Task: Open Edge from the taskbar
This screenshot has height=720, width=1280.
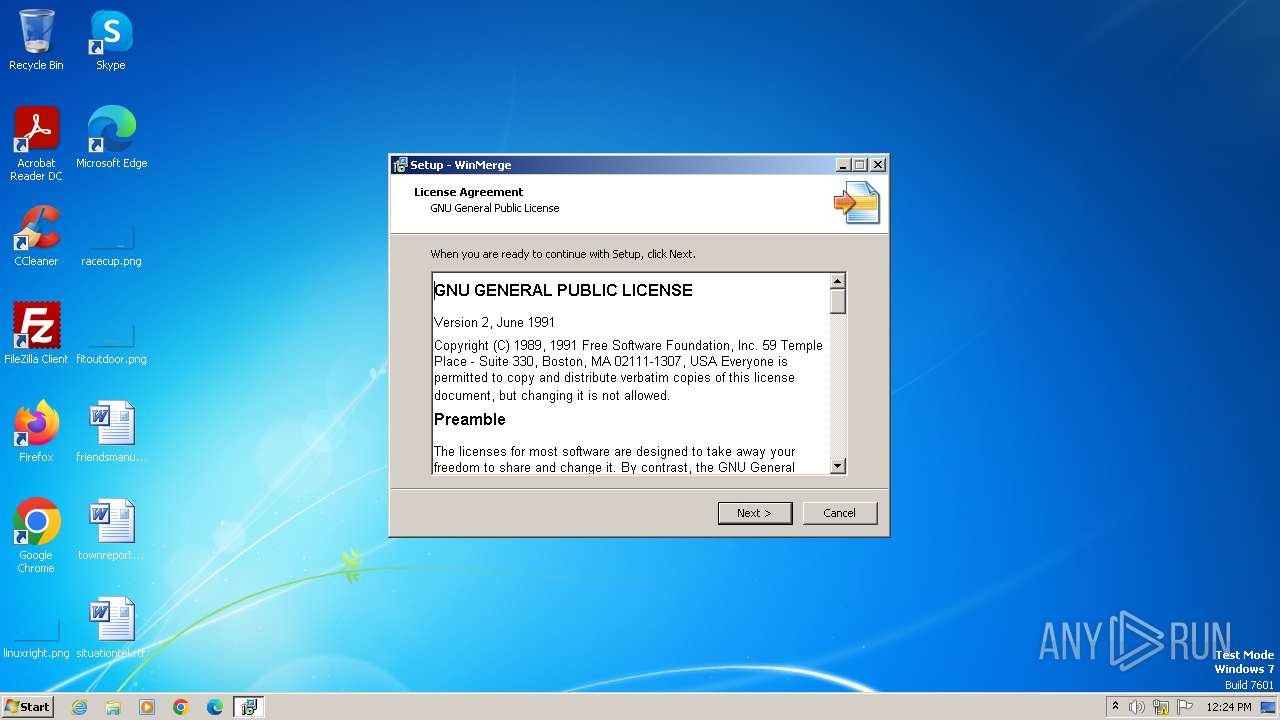Action: point(215,707)
